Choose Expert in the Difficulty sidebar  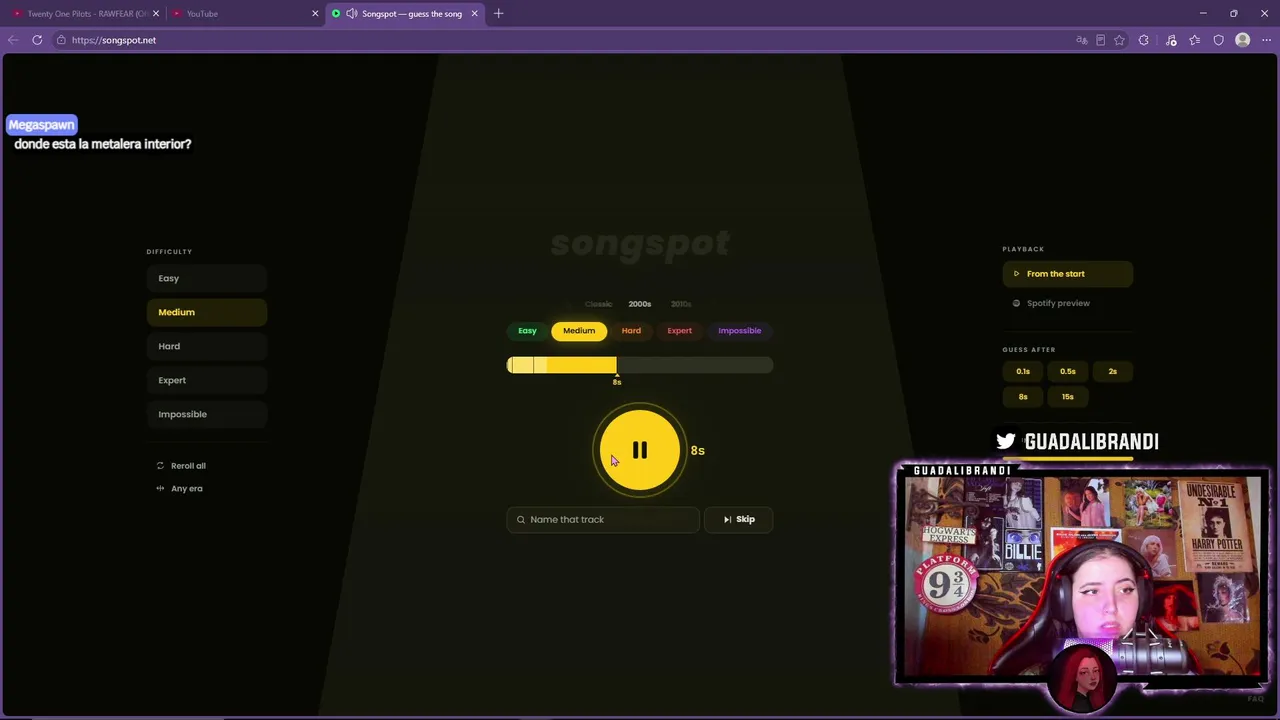pos(207,380)
